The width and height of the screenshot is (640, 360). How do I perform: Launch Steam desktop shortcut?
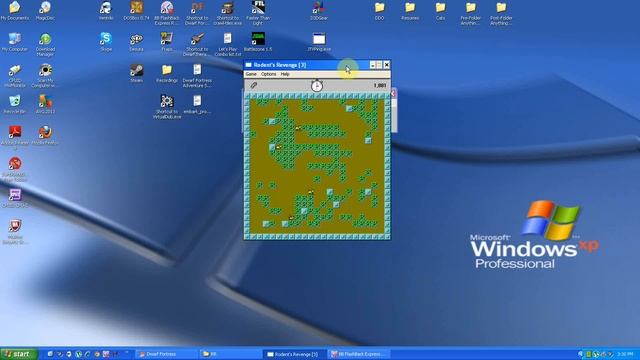(136, 73)
